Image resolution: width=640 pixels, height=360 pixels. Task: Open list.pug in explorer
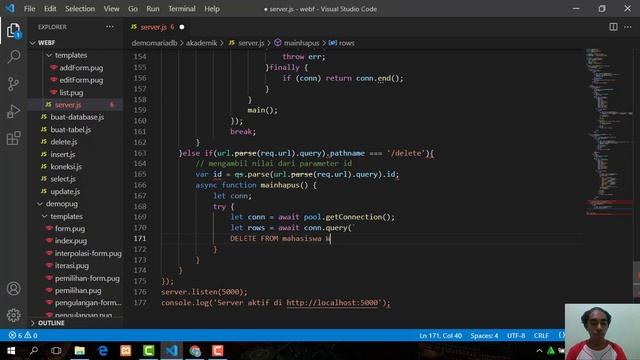tap(71, 93)
